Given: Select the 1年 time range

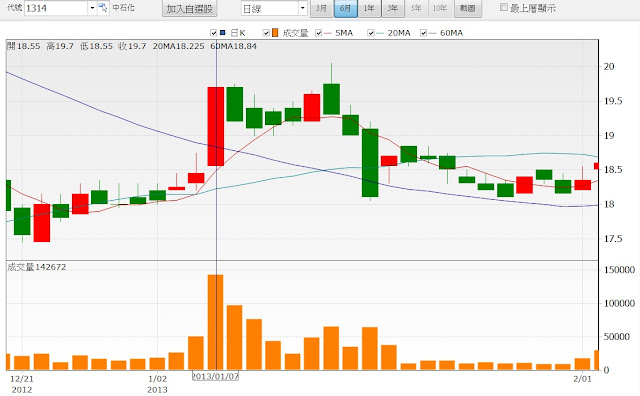Looking at the screenshot, I should click(369, 9).
